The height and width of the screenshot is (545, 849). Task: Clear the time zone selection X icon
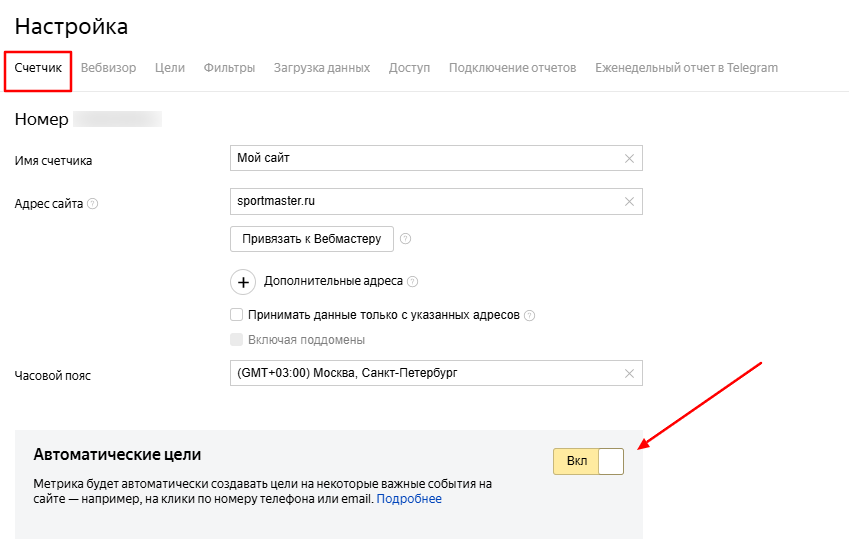click(629, 373)
